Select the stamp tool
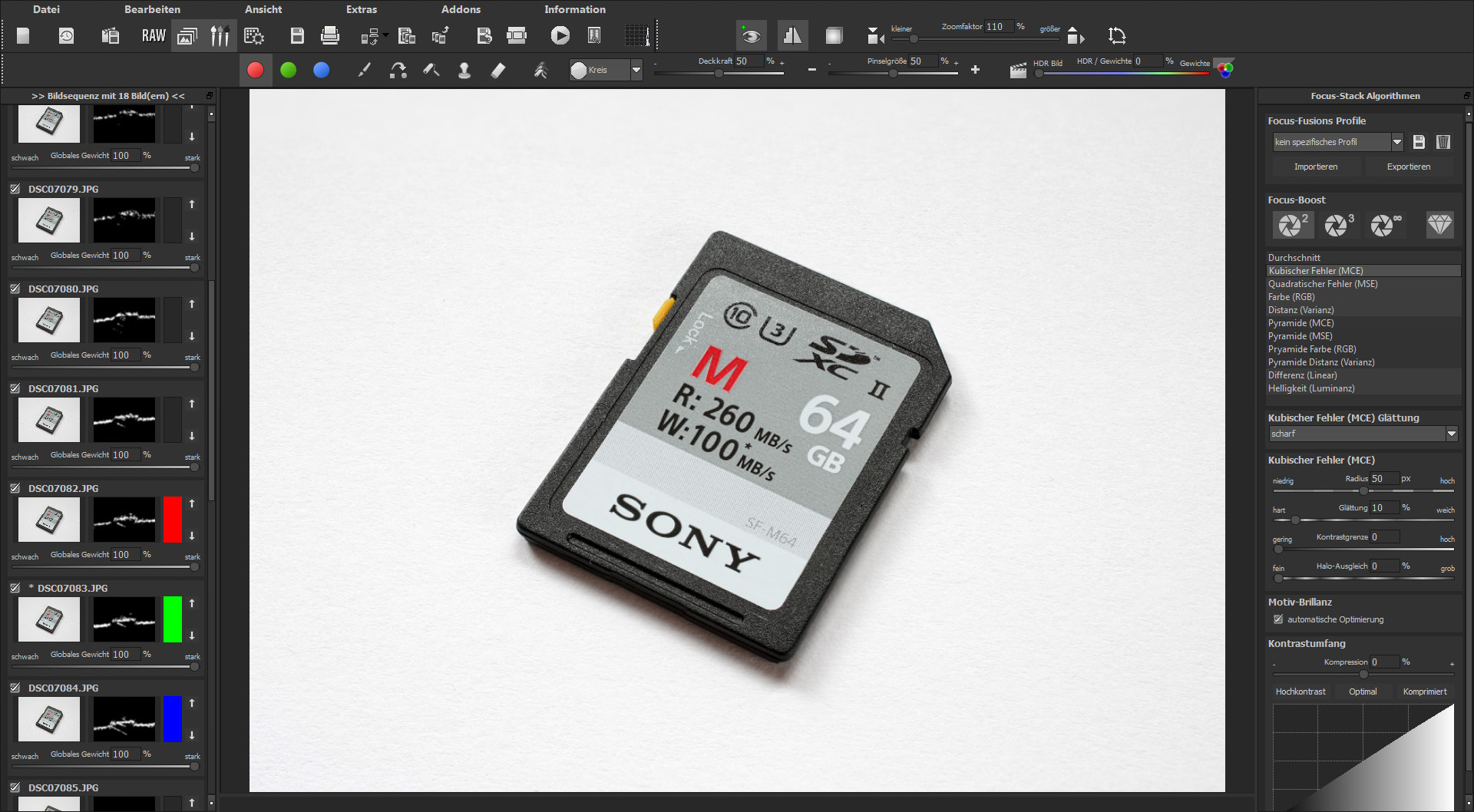 tap(464, 70)
